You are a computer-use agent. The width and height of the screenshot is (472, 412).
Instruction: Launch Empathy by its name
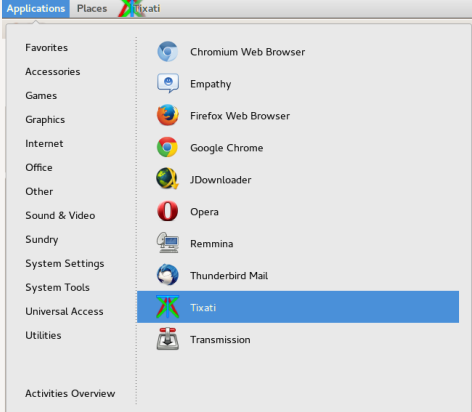click(x=210, y=84)
